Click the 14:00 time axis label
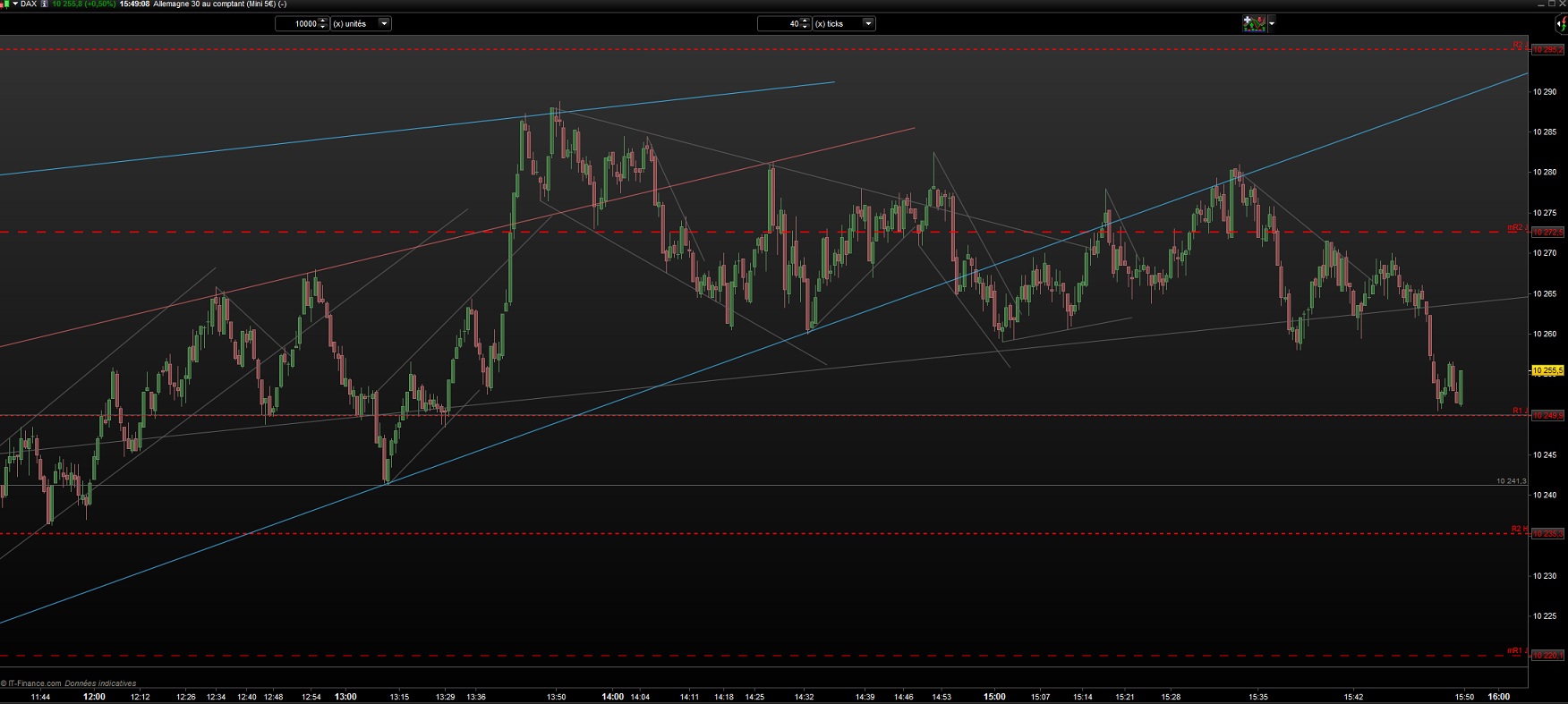 click(613, 697)
